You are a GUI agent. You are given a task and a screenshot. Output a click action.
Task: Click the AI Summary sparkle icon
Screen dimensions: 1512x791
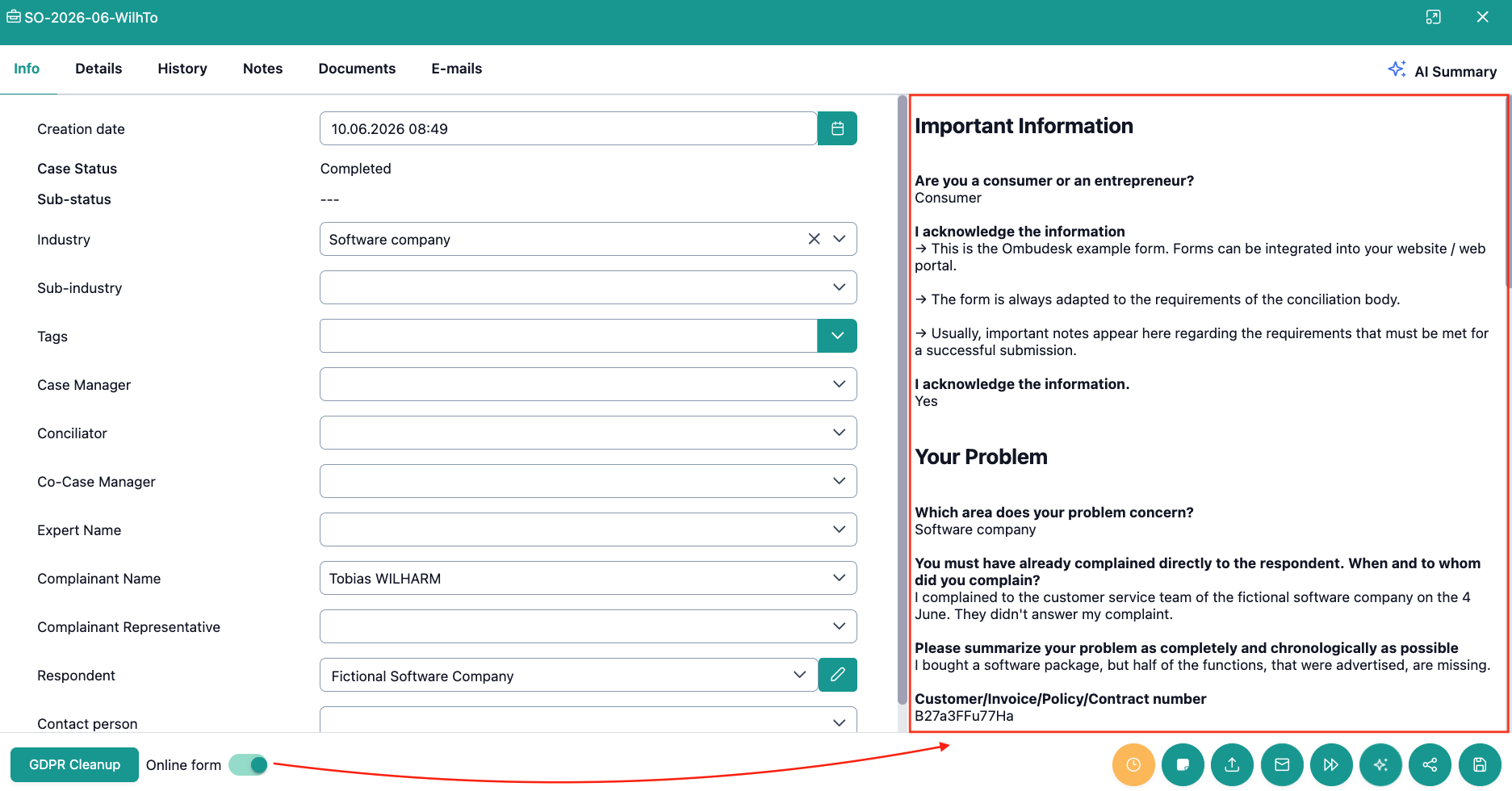tap(1397, 69)
